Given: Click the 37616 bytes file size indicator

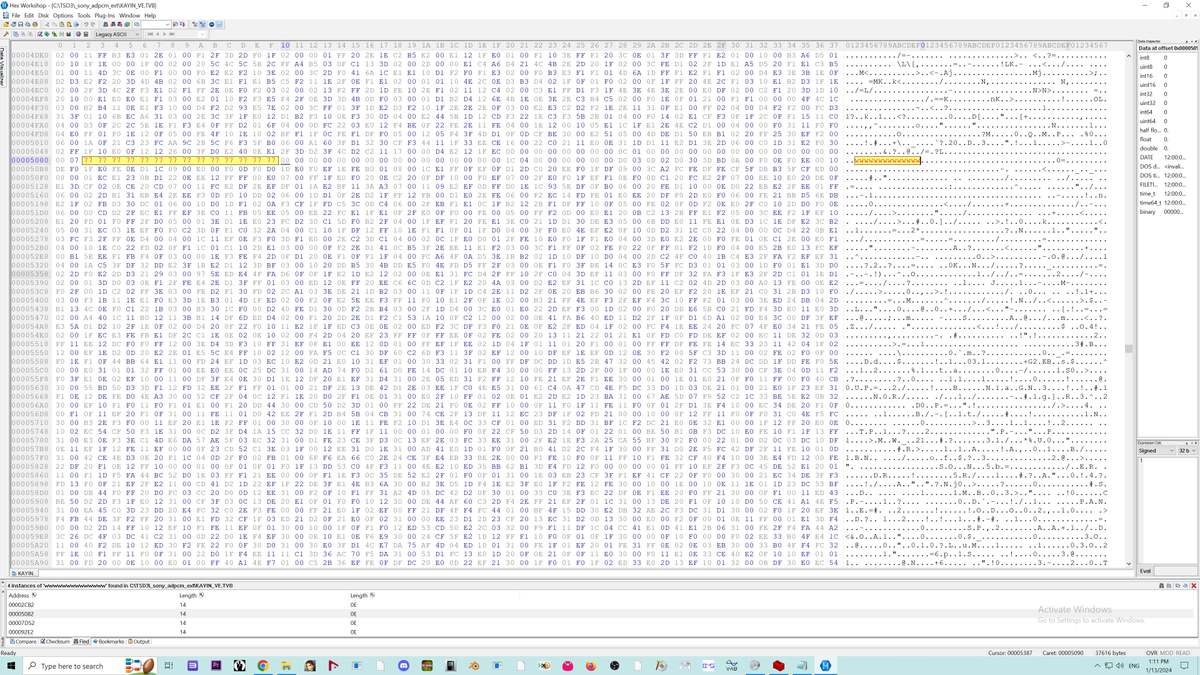Looking at the screenshot, I should (1111, 653).
